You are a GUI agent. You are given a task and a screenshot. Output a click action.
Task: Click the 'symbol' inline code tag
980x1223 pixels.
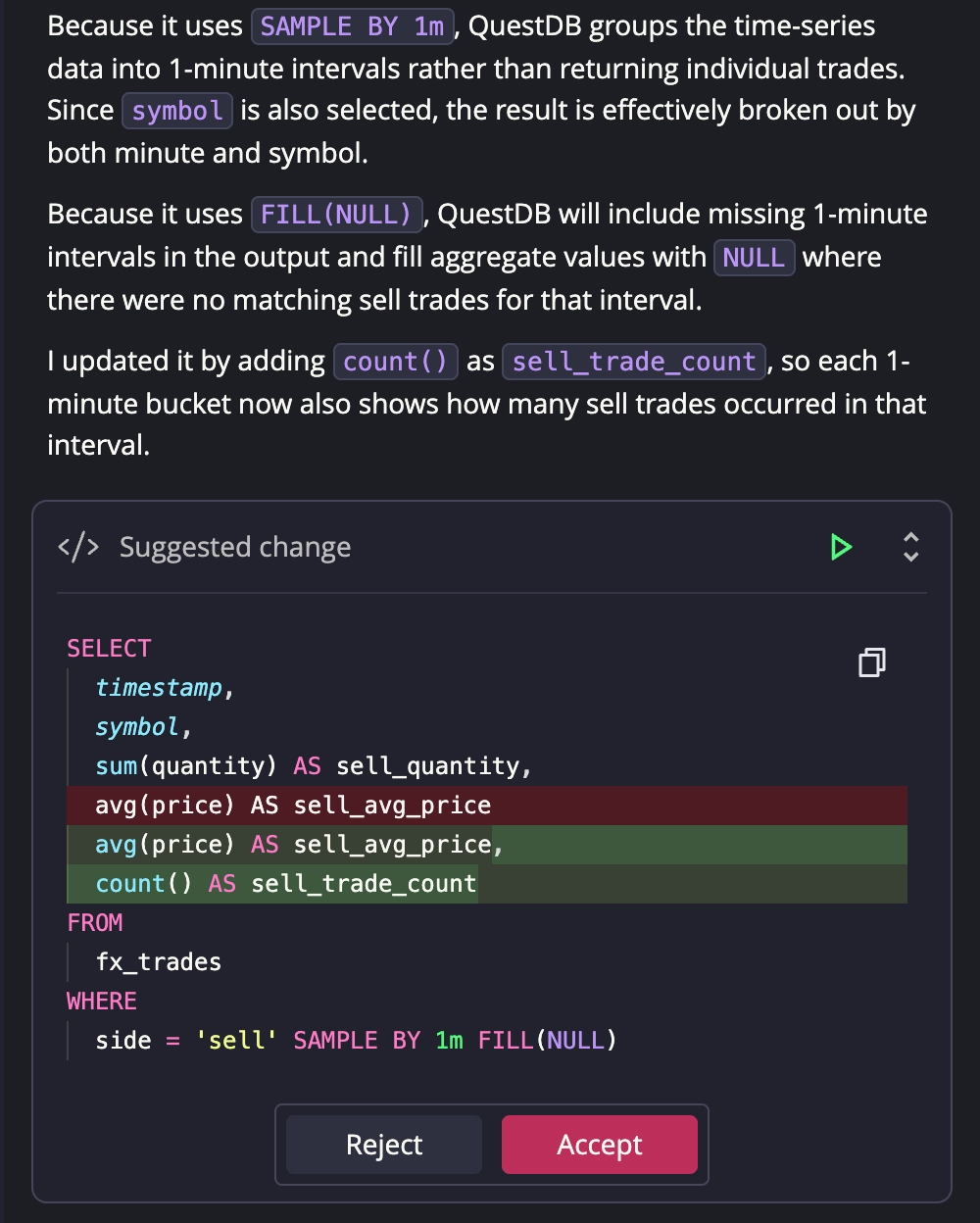pos(177,110)
